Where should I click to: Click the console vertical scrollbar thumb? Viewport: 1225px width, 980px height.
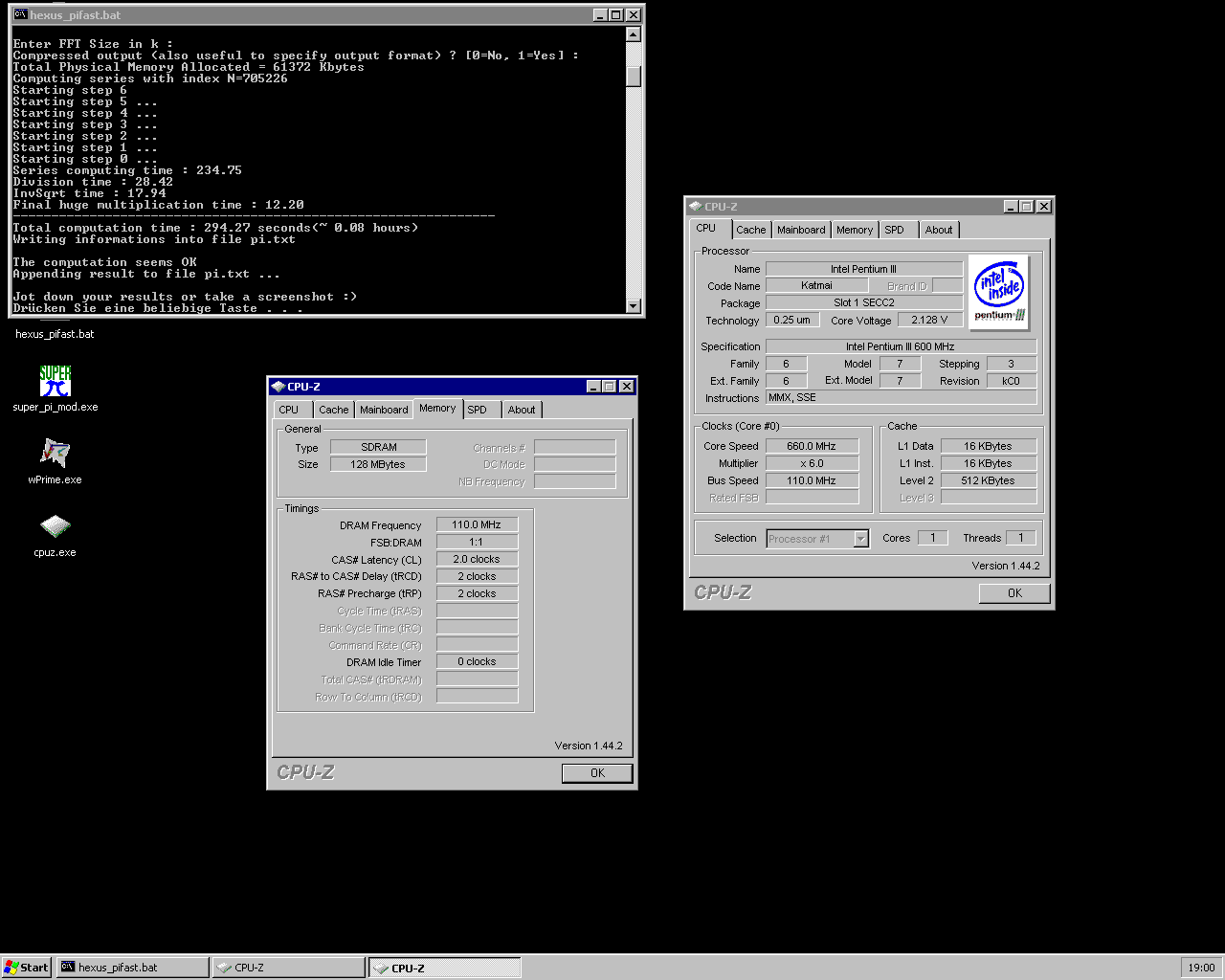point(634,77)
